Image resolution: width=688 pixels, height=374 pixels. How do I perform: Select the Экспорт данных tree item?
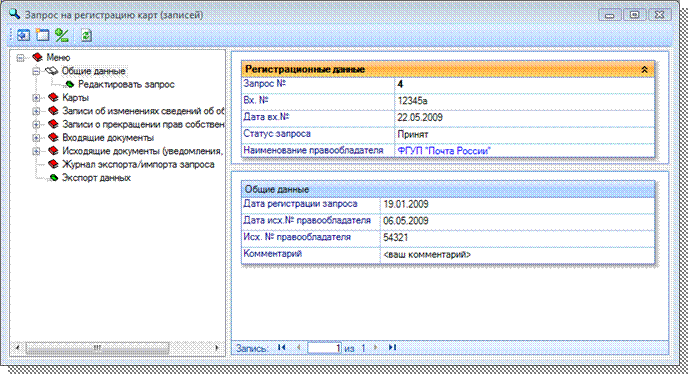click(96, 178)
